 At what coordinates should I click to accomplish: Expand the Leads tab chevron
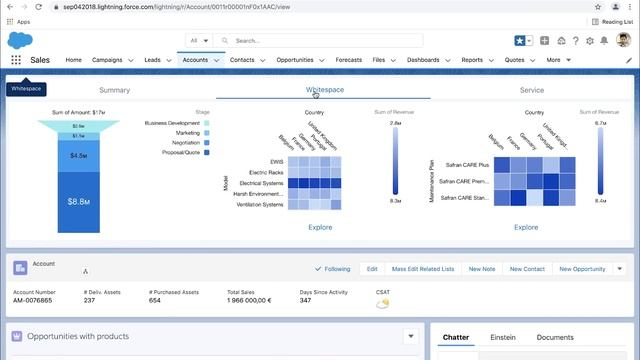pyautogui.click(x=169, y=60)
